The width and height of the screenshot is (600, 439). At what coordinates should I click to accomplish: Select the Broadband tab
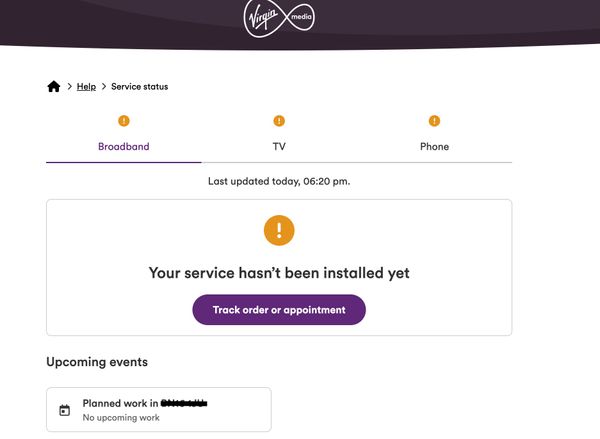[x=124, y=147]
